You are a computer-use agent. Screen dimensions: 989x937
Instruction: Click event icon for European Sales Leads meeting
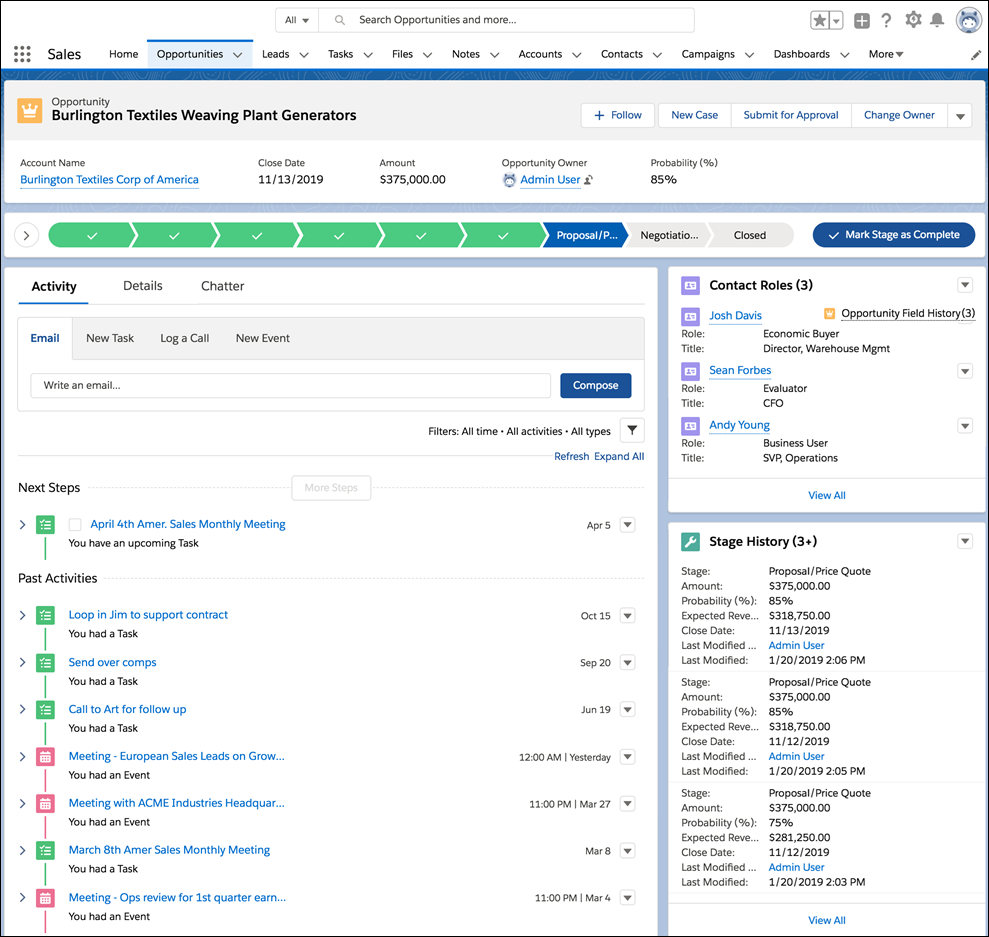click(x=45, y=757)
